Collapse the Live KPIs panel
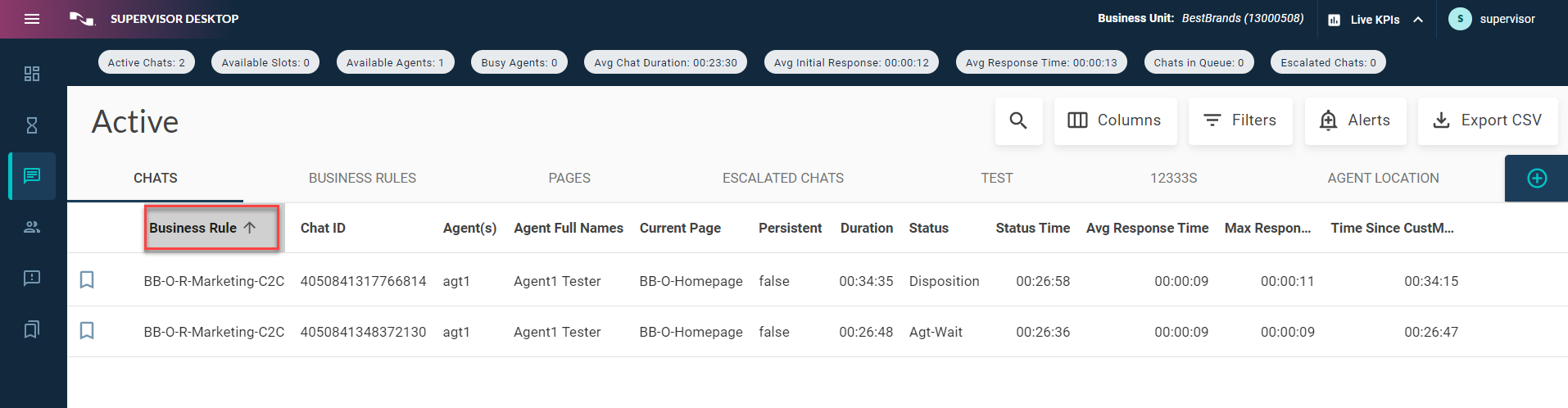 coord(1418,20)
